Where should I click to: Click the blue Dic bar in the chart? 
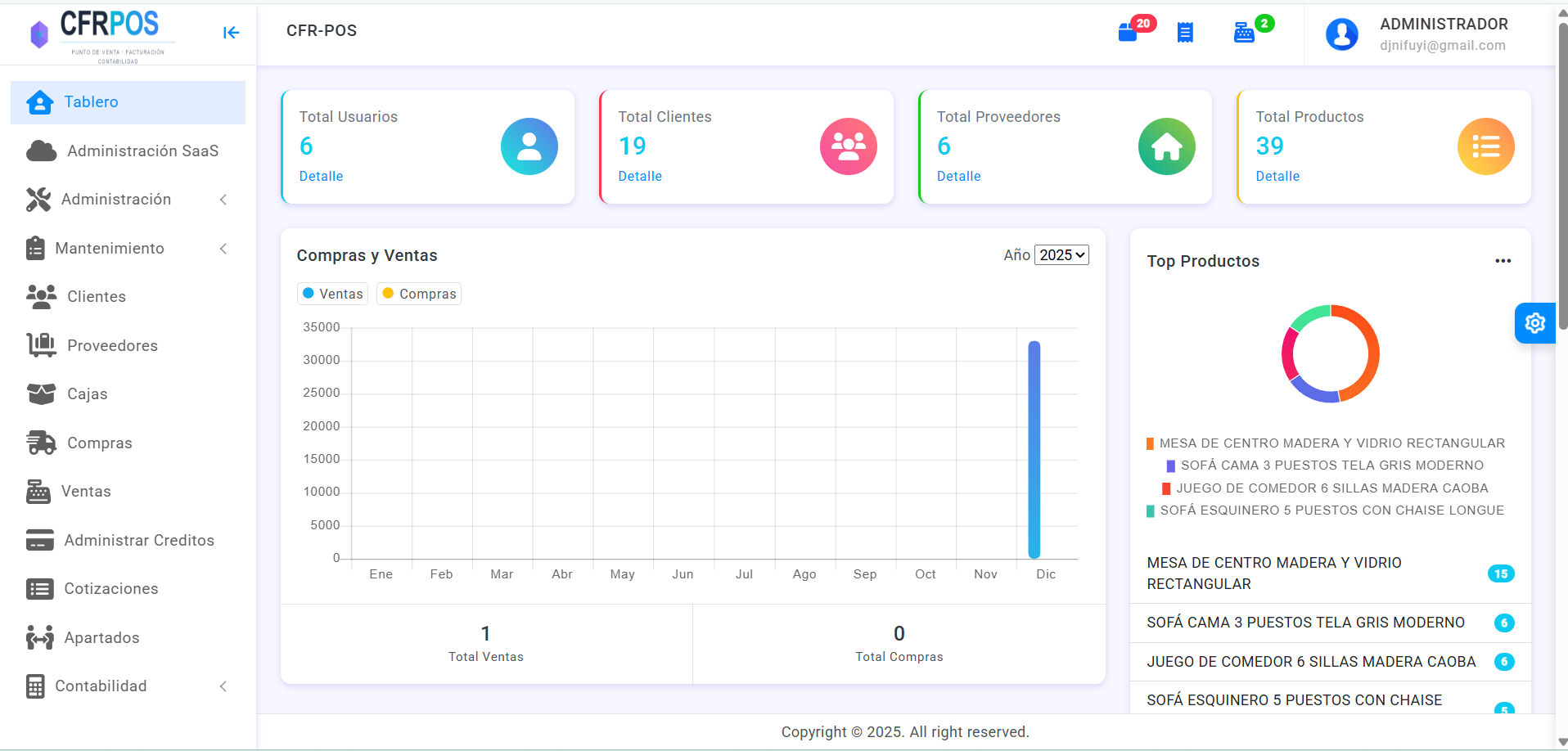coord(1034,450)
